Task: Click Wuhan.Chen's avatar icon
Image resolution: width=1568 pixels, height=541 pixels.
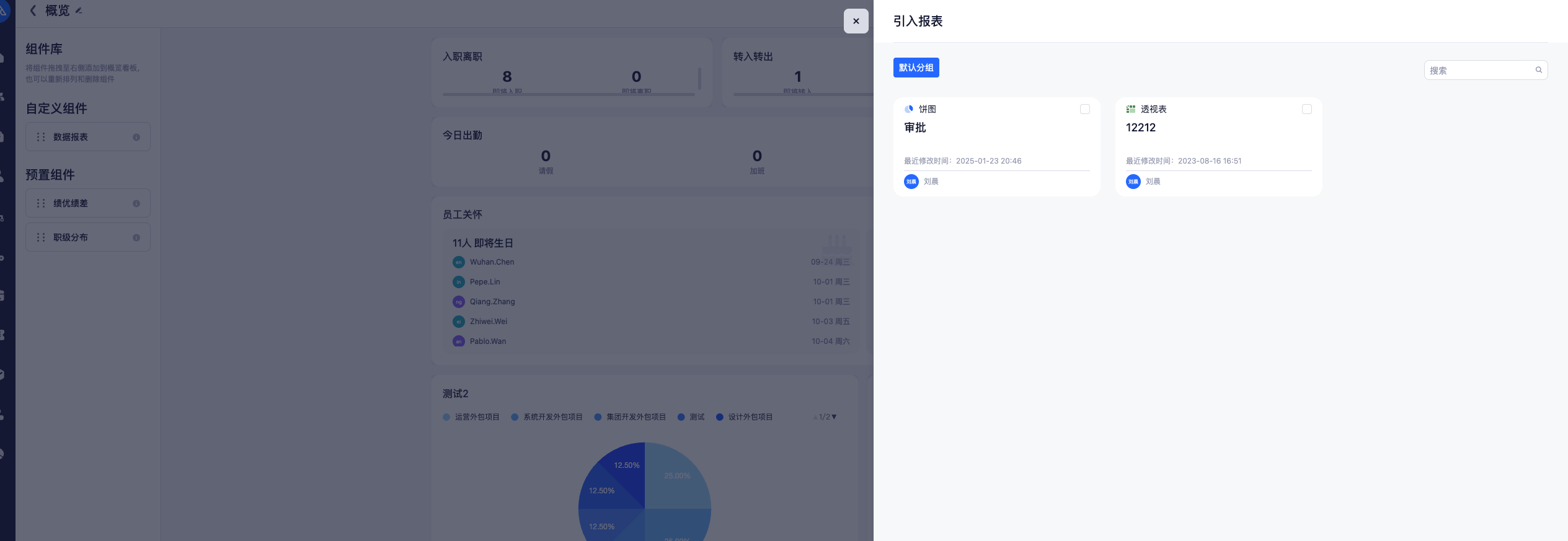Action: point(459,262)
